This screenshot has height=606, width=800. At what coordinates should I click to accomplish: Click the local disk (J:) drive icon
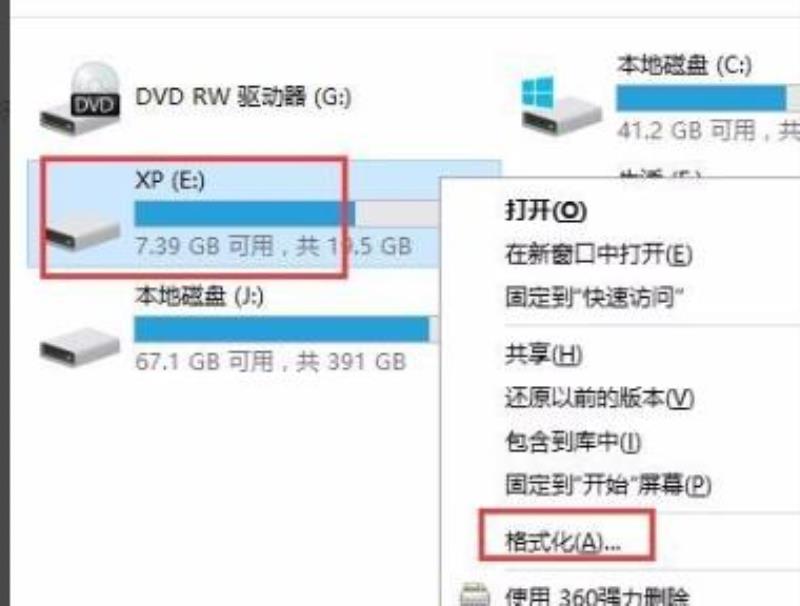pos(80,346)
